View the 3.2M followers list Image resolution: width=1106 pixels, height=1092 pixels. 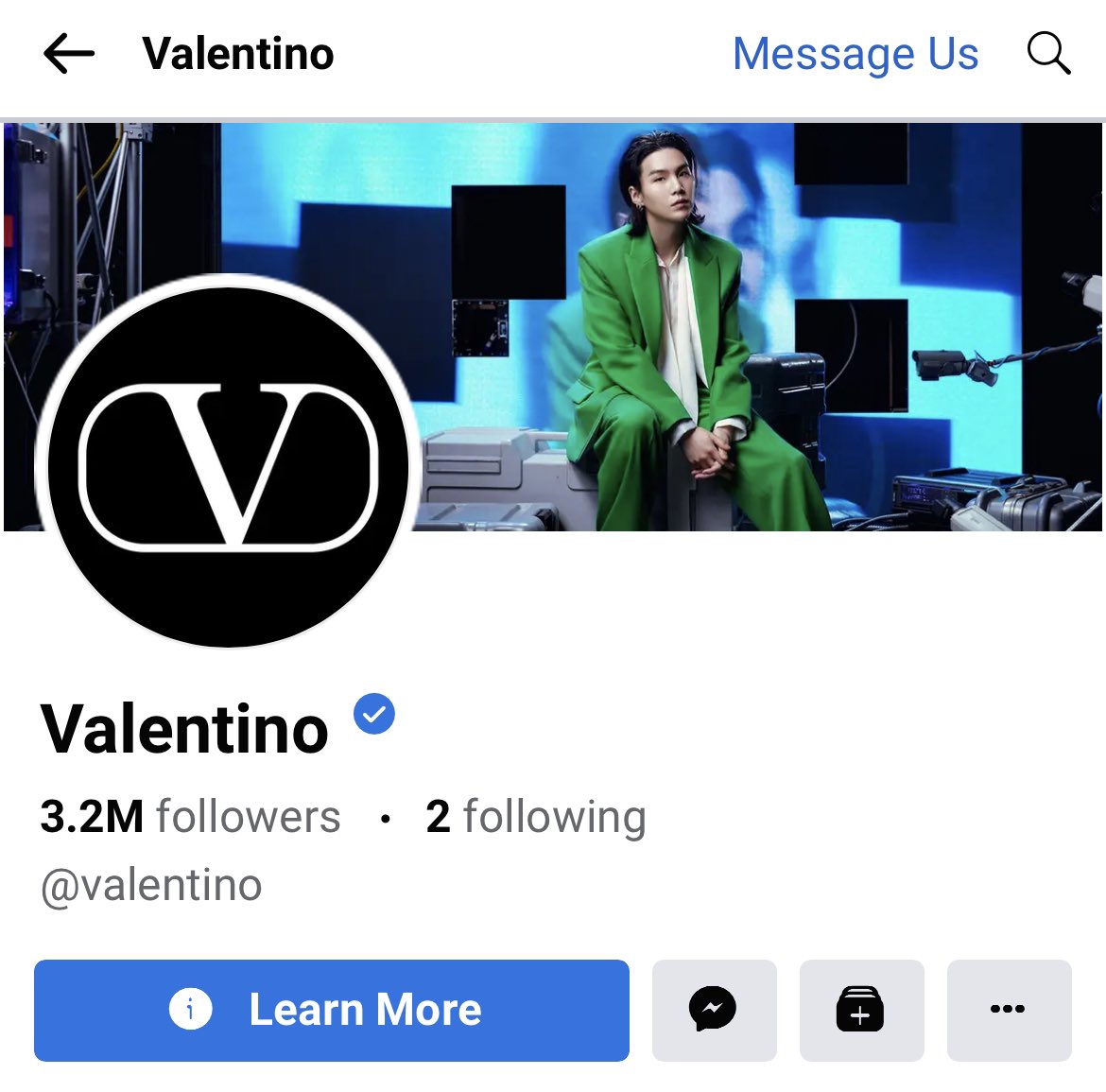click(x=190, y=817)
